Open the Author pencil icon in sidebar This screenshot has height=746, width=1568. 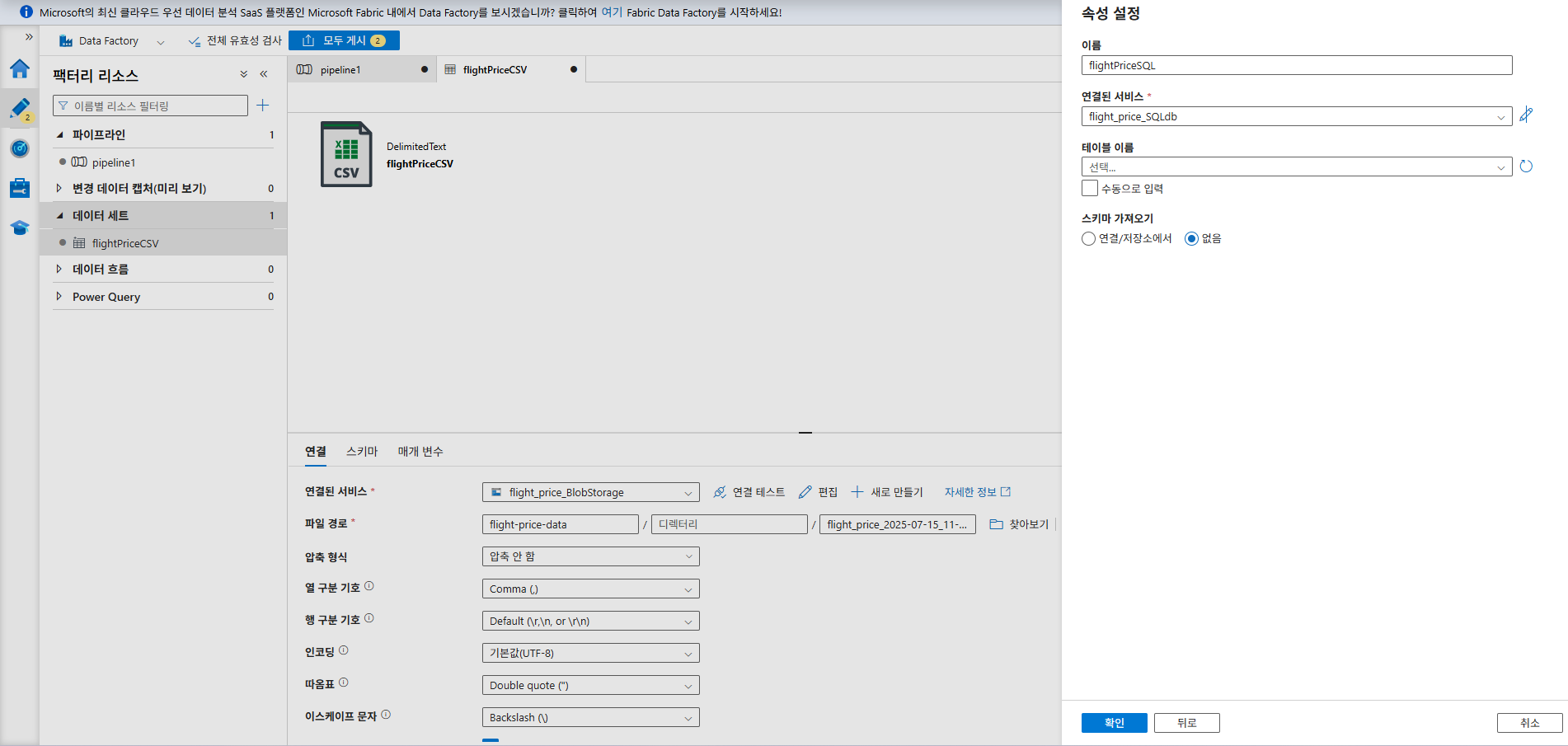[x=20, y=109]
